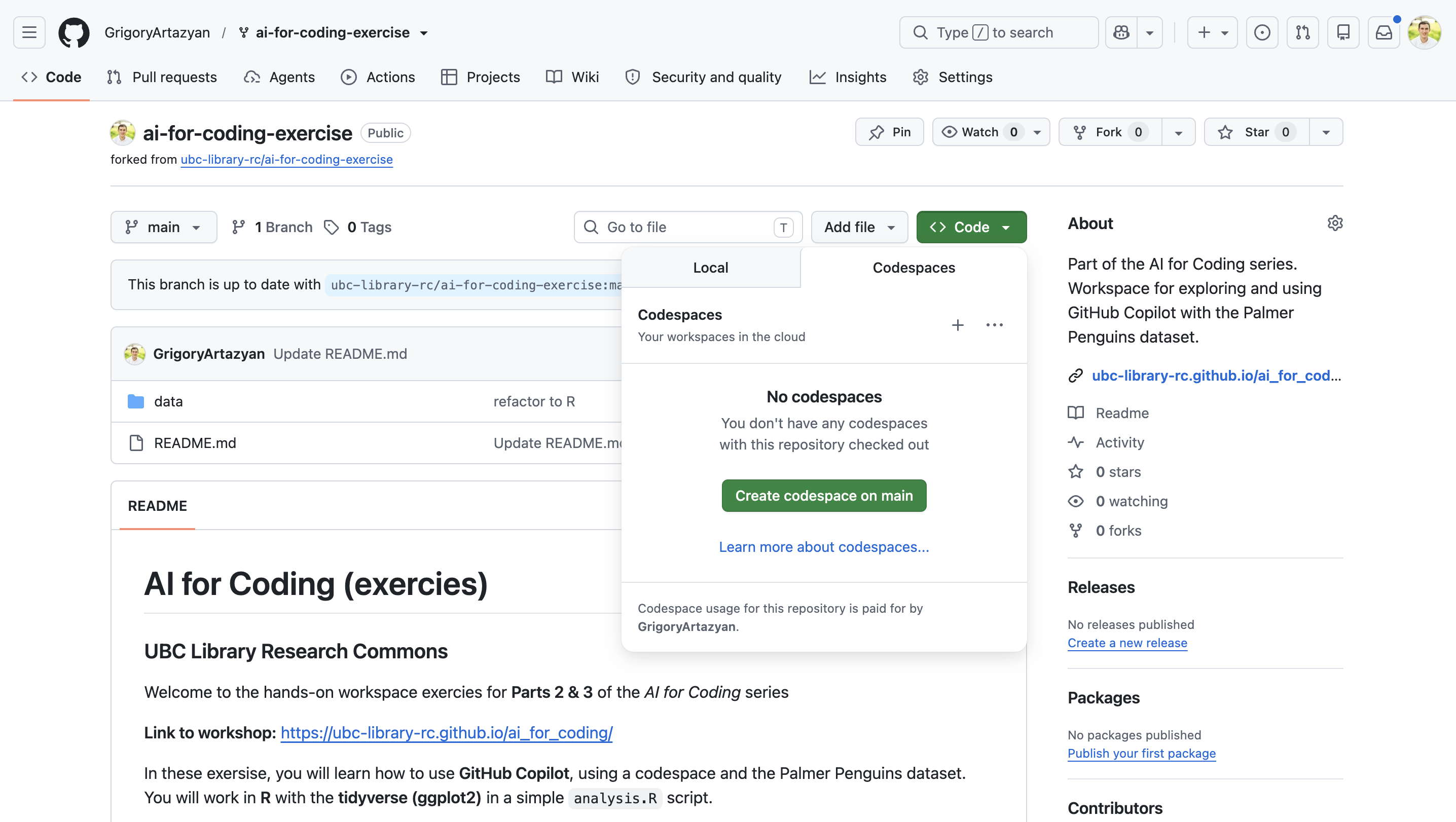Open Security and quality tab
1456x822 pixels.
click(704, 77)
